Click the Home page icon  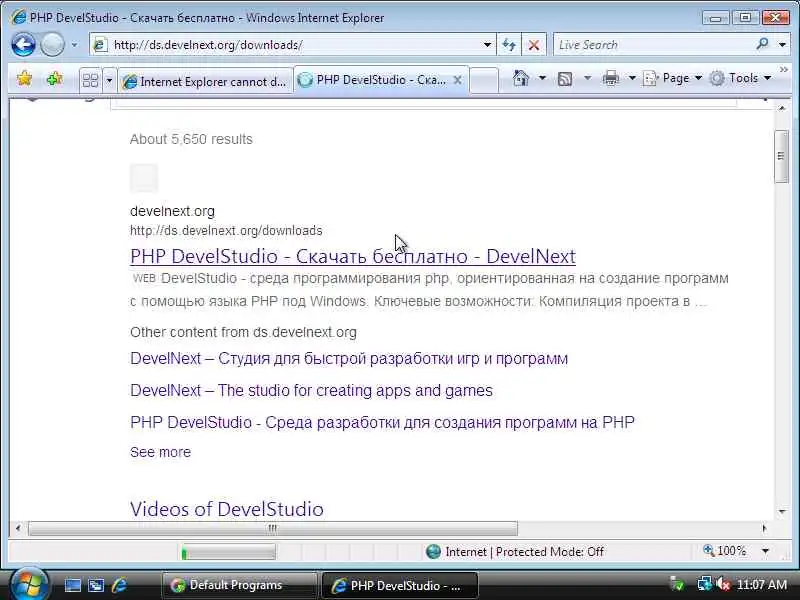520,78
